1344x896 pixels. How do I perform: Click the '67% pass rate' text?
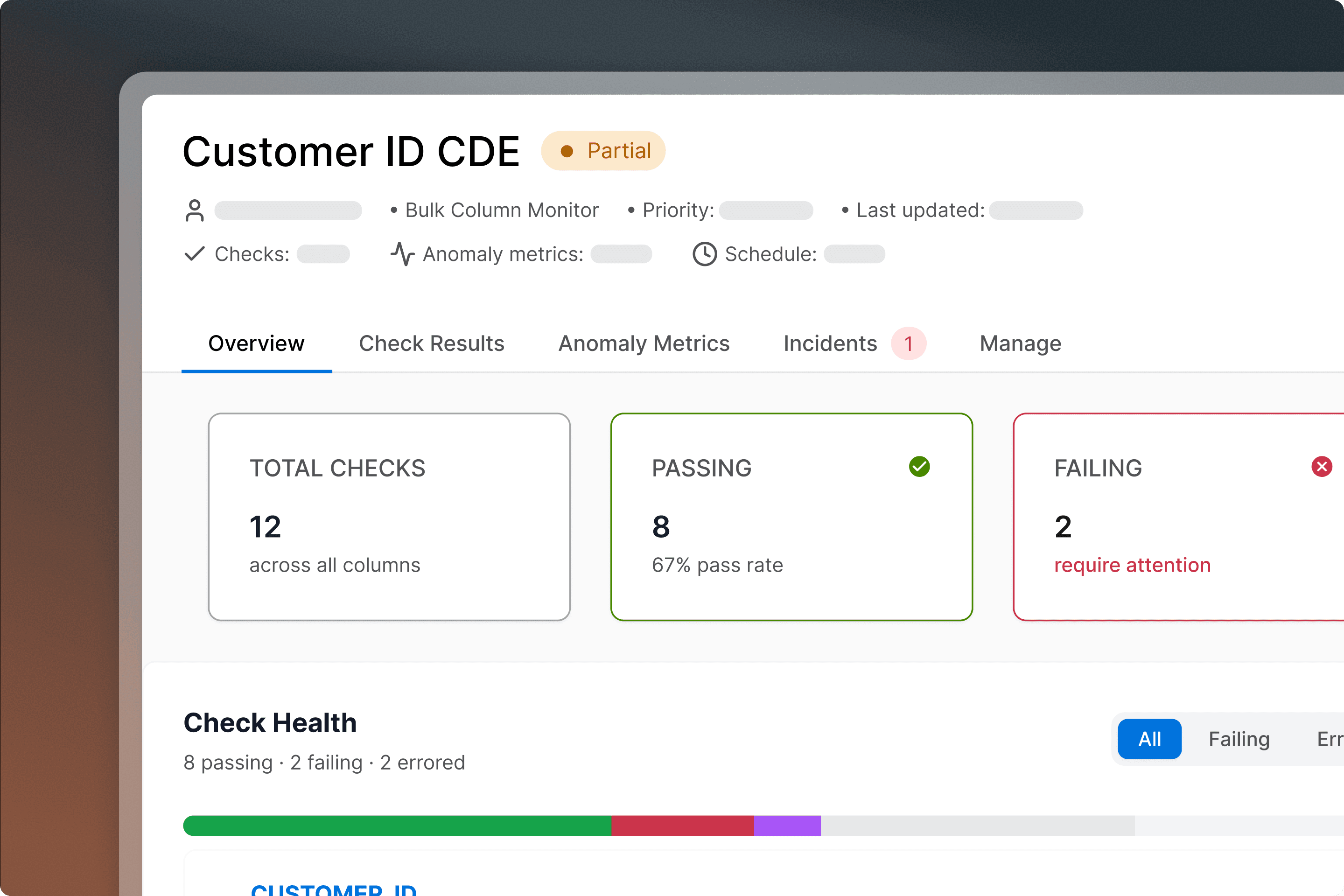718,565
